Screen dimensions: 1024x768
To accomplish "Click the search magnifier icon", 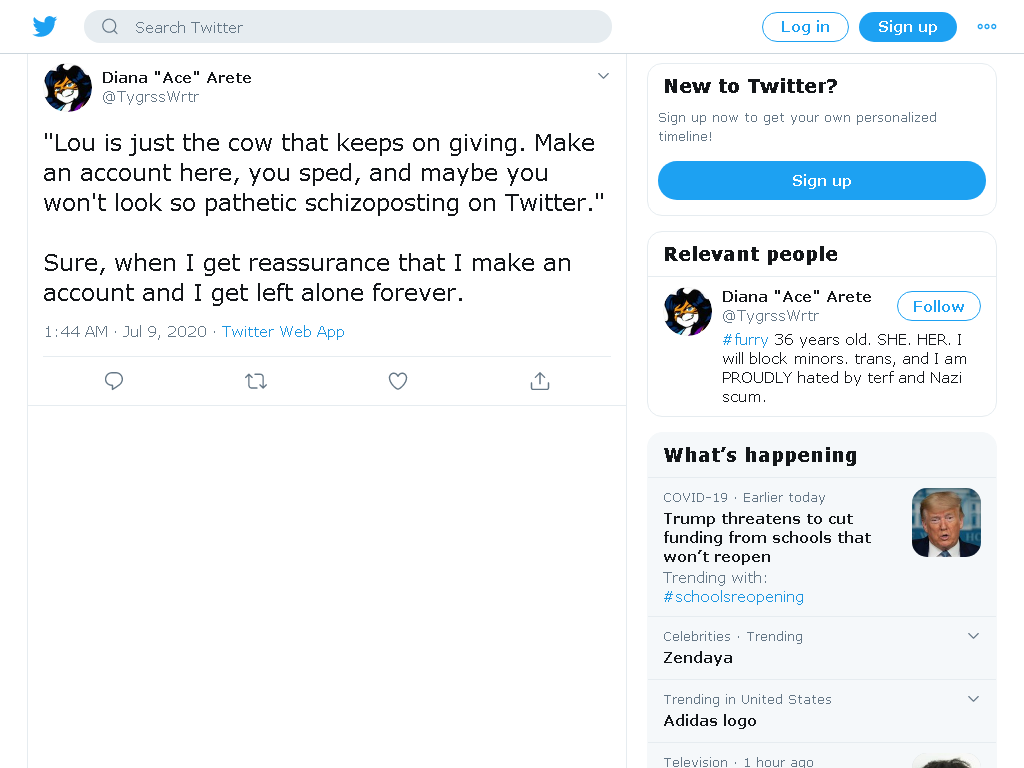I will pyautogui.click(x=110, y=27).
